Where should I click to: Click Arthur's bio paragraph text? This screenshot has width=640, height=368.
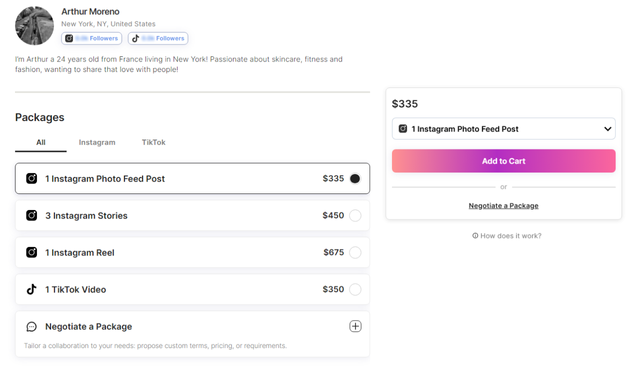[179, 64]
